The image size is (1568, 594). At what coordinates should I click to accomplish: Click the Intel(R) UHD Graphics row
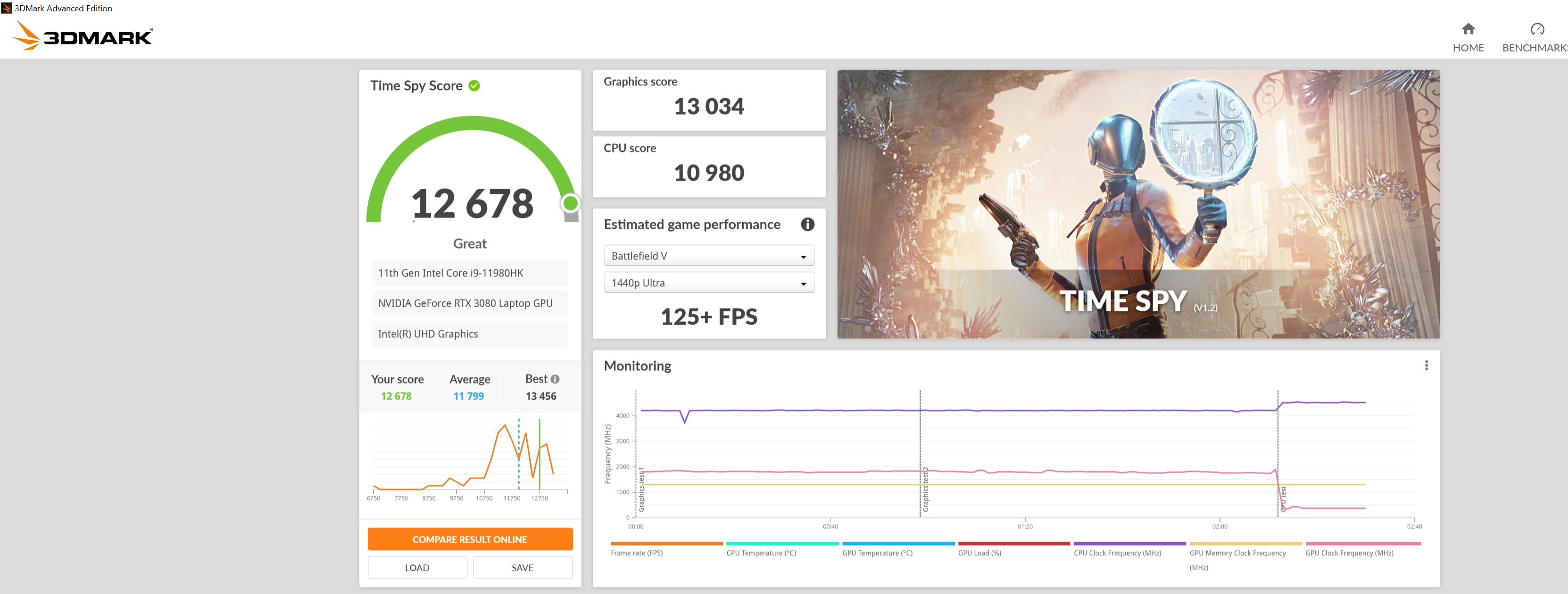pos(470,334)
